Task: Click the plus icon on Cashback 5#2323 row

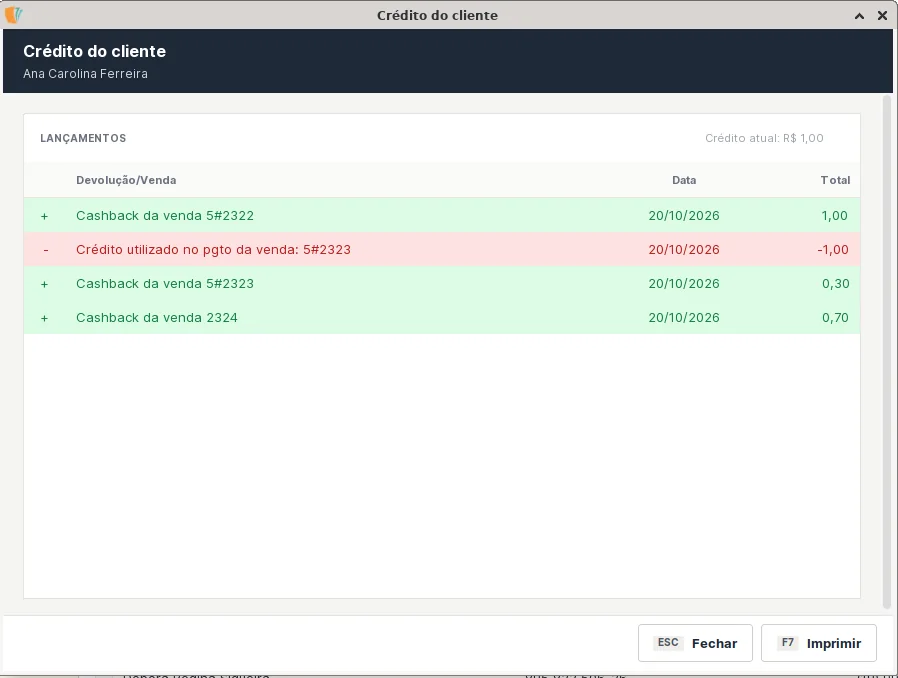Action: click(x=45, y=285)
